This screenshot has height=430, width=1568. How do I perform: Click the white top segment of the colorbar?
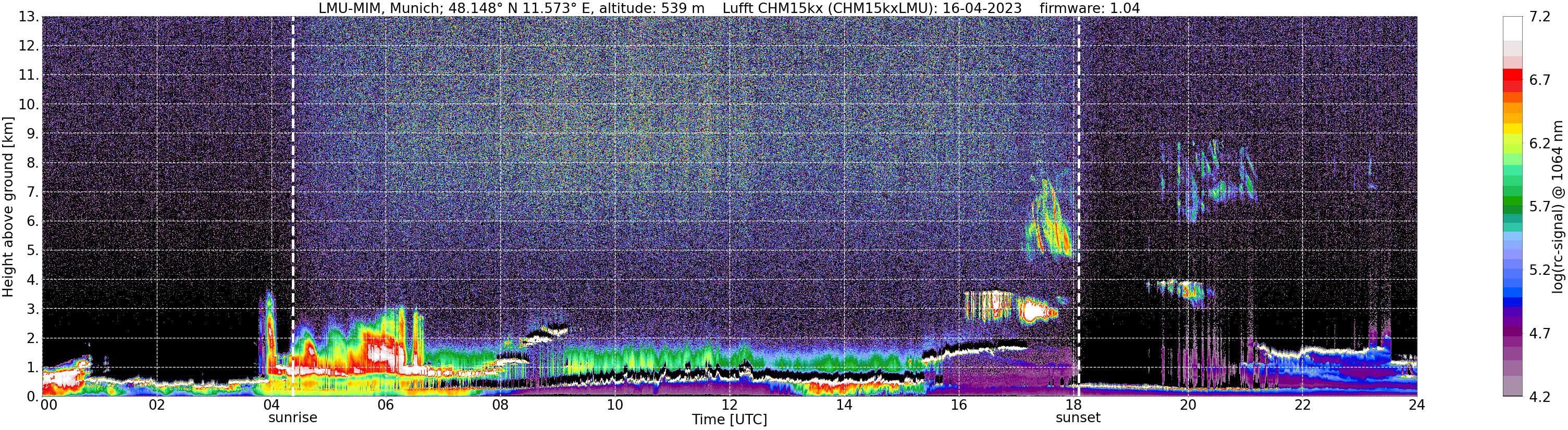point(1513,29)
